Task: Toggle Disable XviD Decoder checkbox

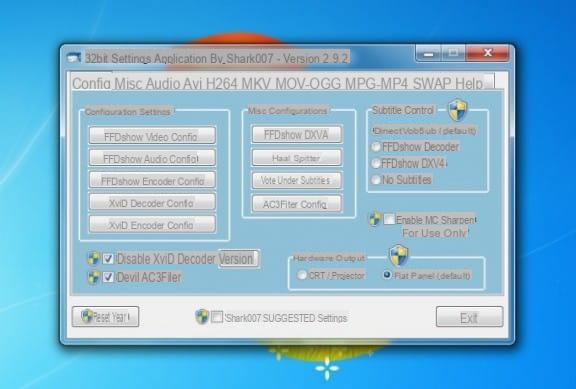Action: pos(108,259)
